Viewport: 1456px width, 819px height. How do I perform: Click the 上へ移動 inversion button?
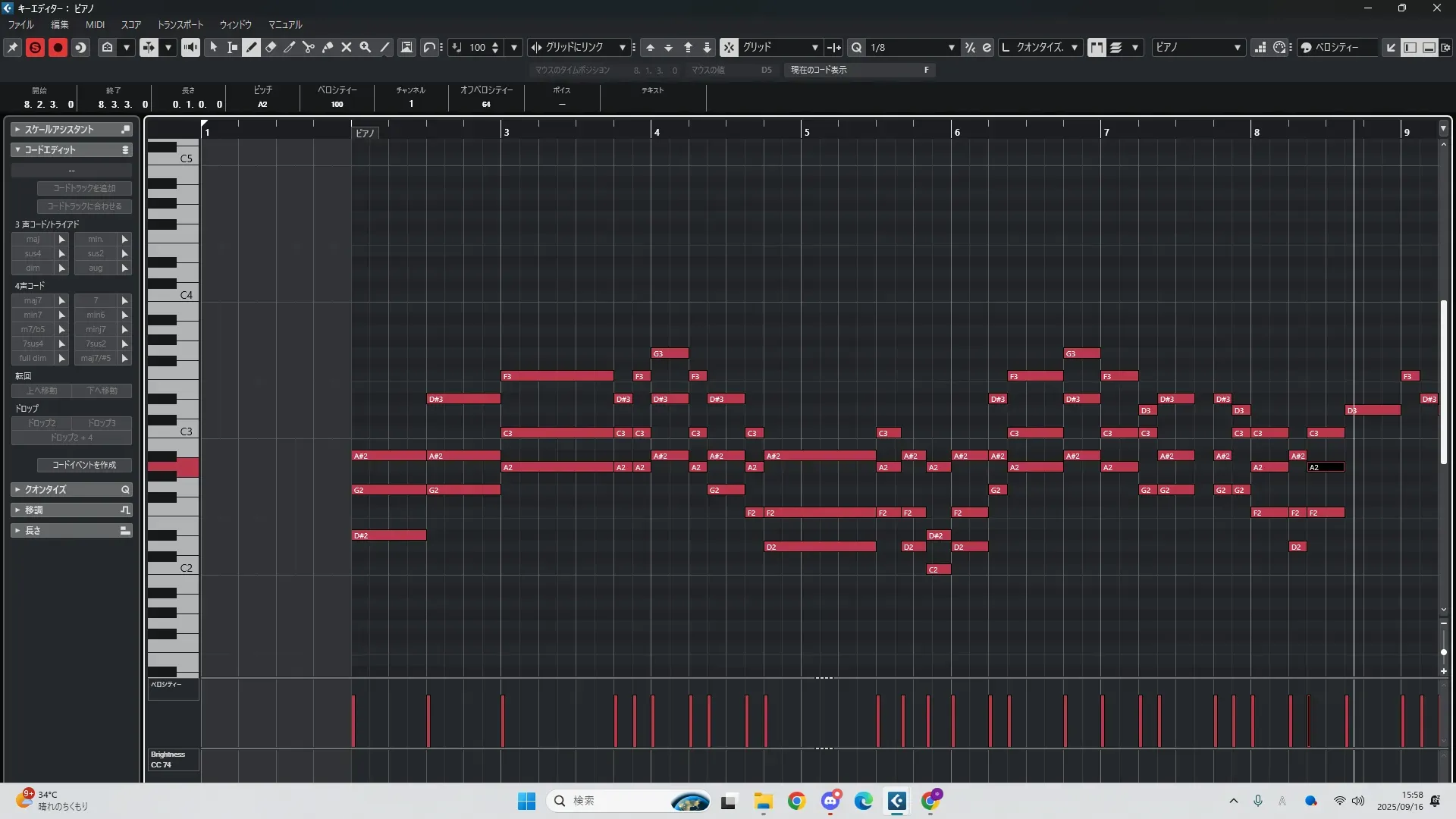pos(42,391)
